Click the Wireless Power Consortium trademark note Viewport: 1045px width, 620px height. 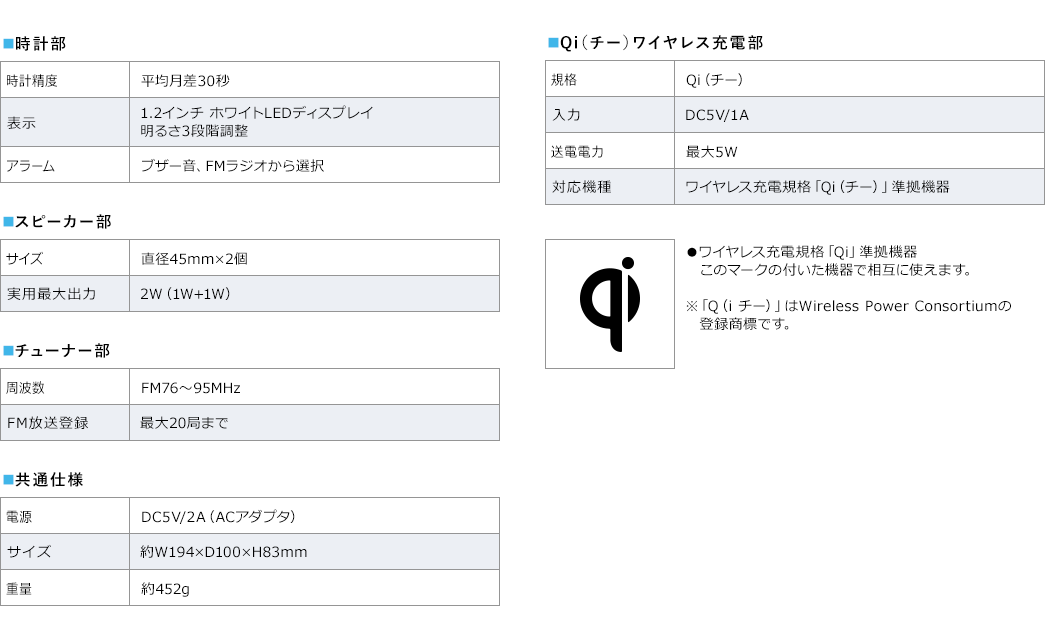click(848, 315)
